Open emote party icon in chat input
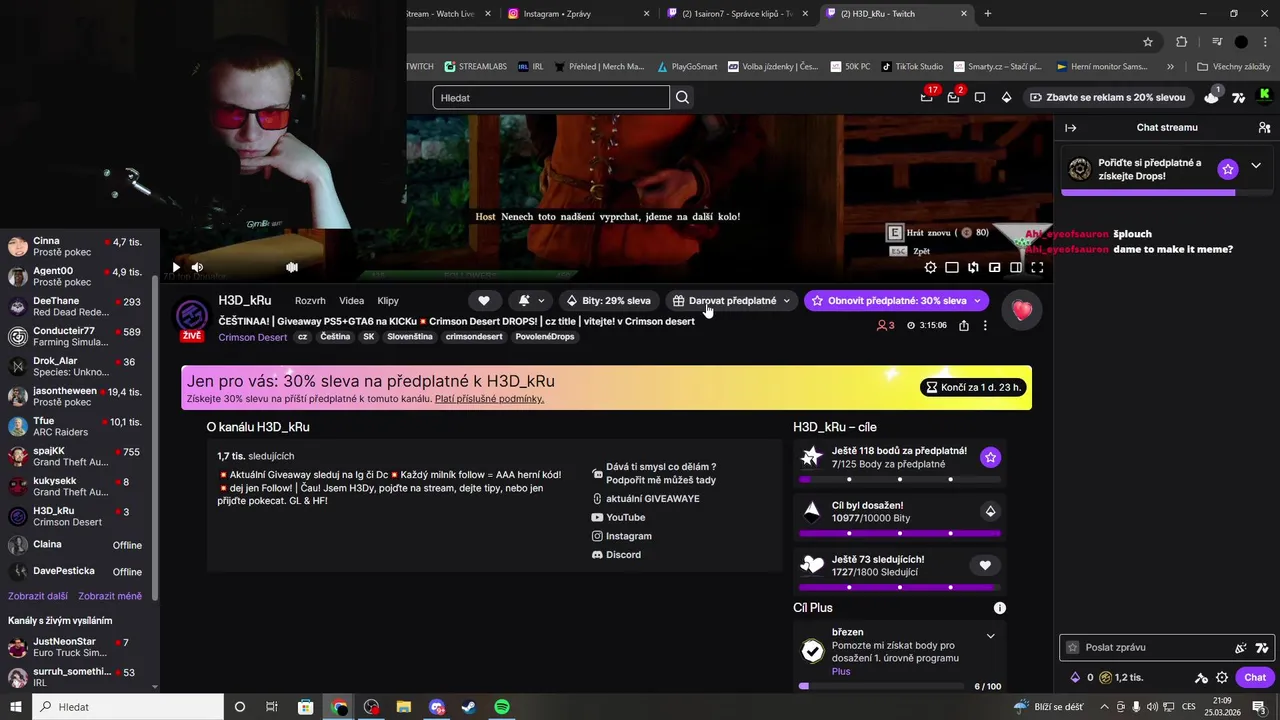The width and height of the screenshot is (1280, 720). click(1240, 648)
